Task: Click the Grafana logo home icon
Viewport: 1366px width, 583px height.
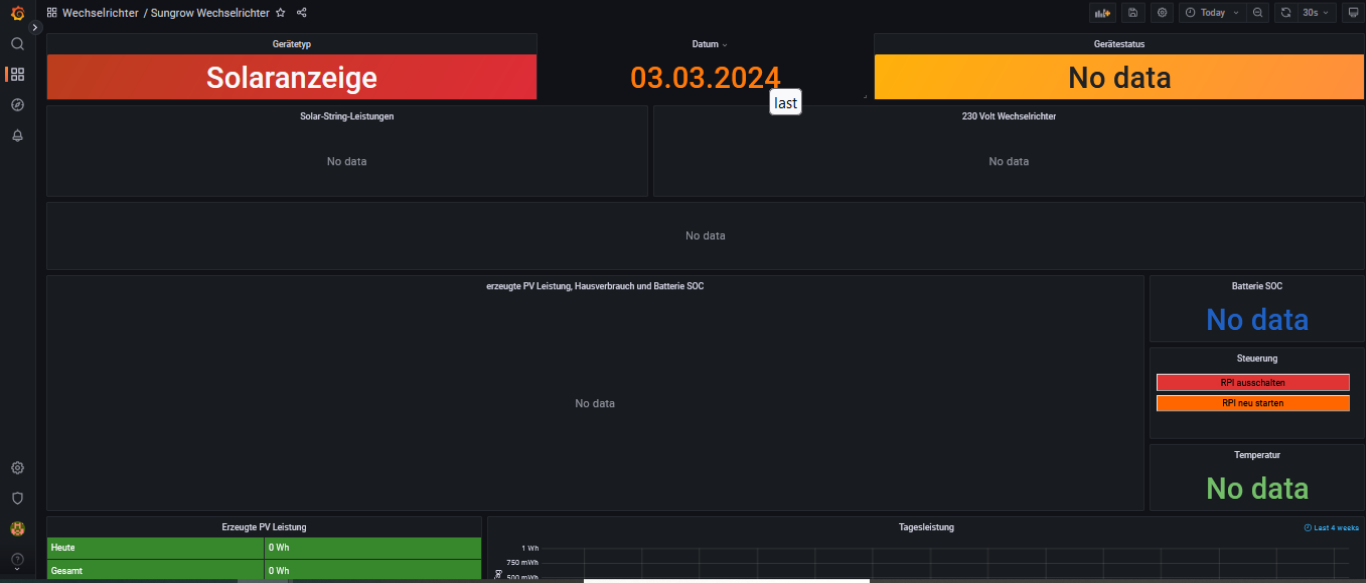Action: (17, 13)
